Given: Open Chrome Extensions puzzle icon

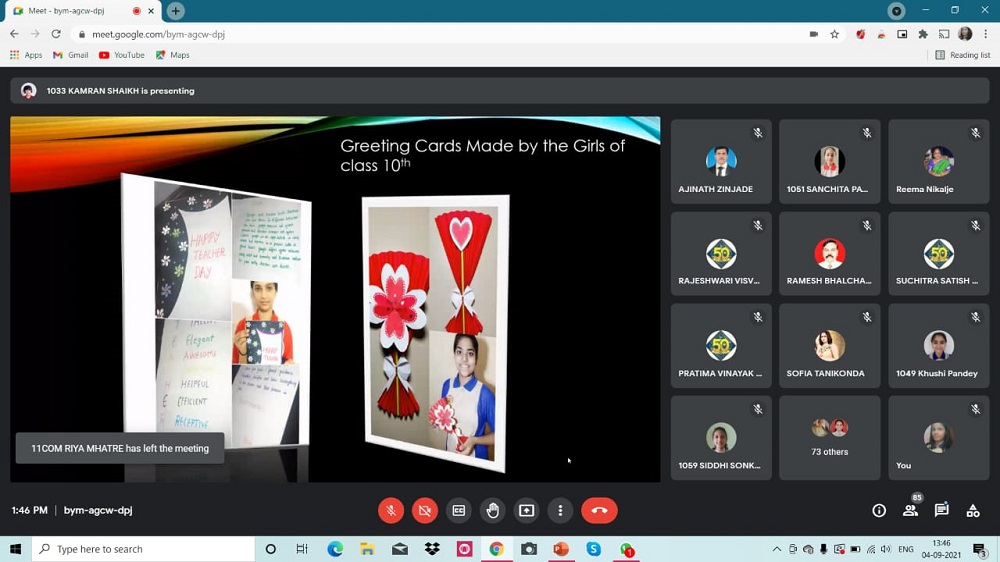Looking at the screenshot, I should pos(923,34).
